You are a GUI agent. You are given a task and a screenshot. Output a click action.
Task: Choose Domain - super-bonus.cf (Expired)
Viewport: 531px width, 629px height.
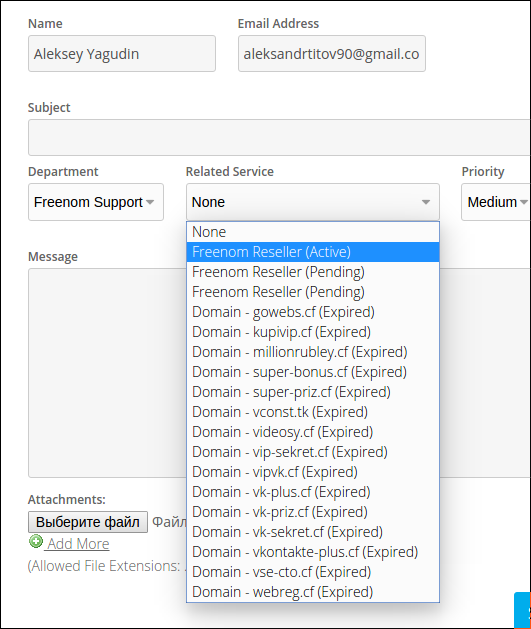point(313,372)
